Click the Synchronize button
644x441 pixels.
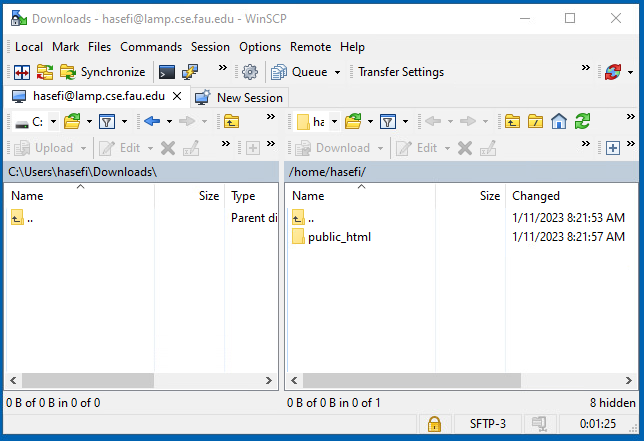[x=103, y=72]
